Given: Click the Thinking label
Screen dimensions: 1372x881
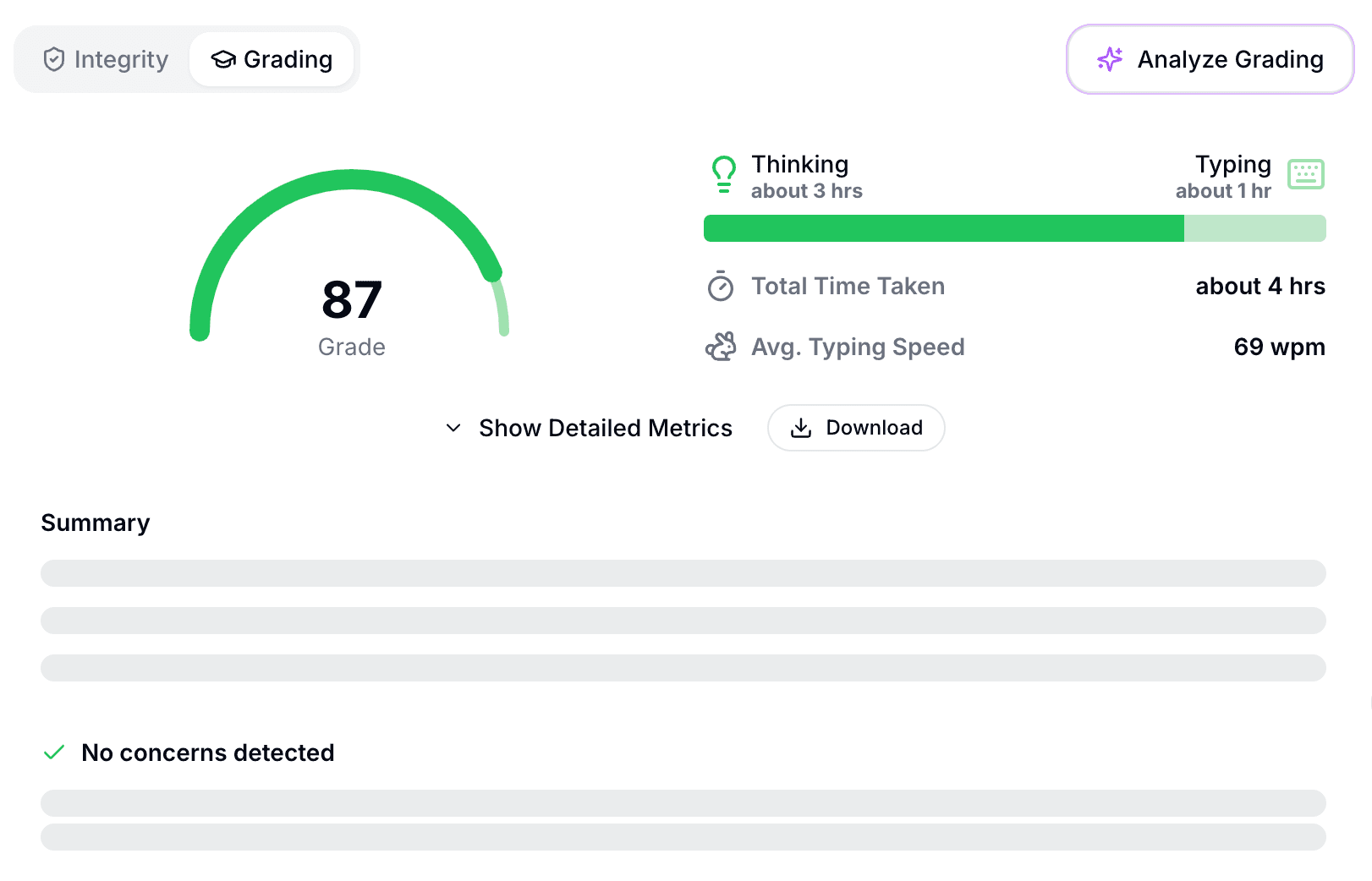Looking at the screenshot, I should (x=800, y=164).
